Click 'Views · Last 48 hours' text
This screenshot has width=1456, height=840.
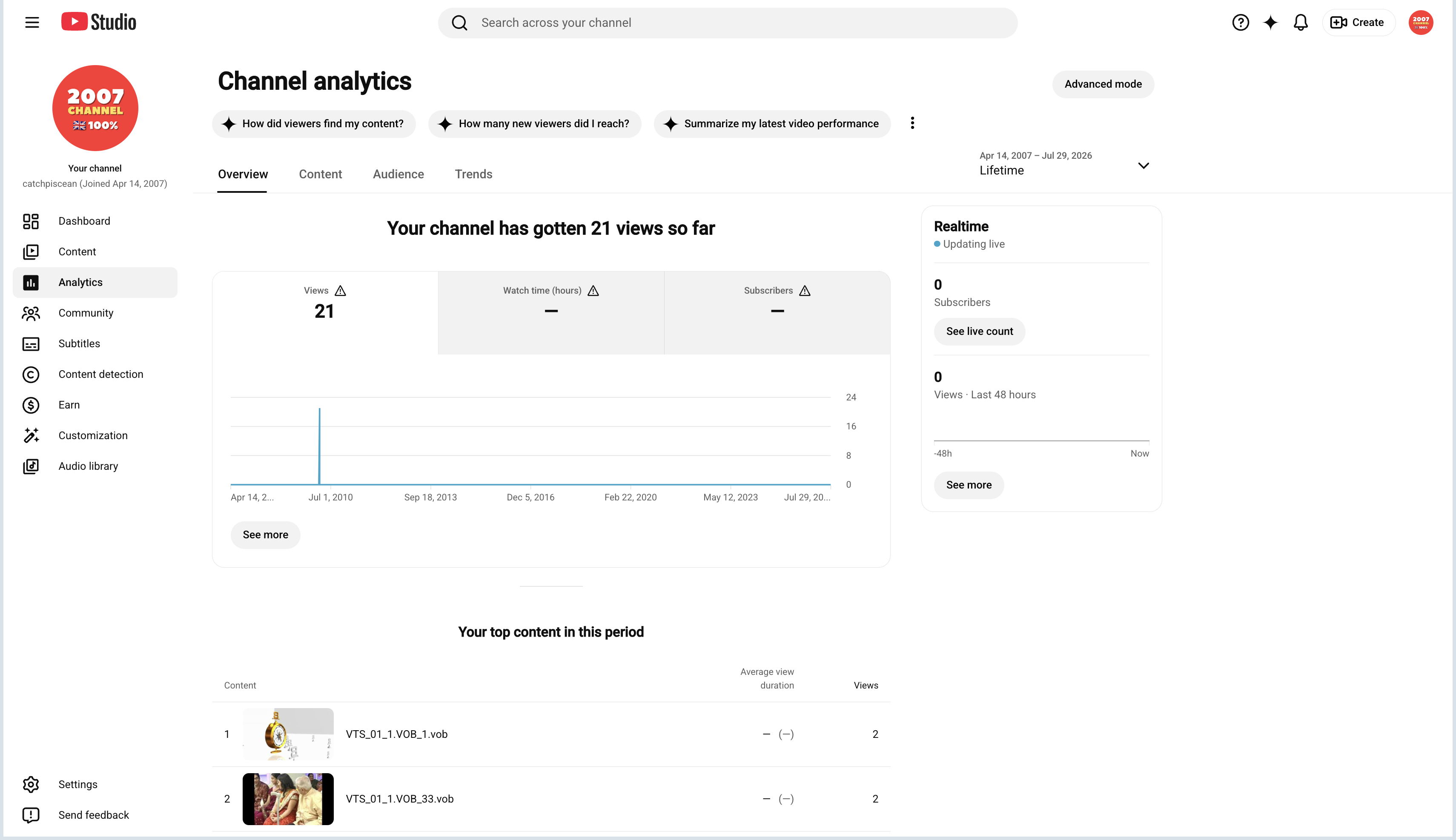point(985,394)
